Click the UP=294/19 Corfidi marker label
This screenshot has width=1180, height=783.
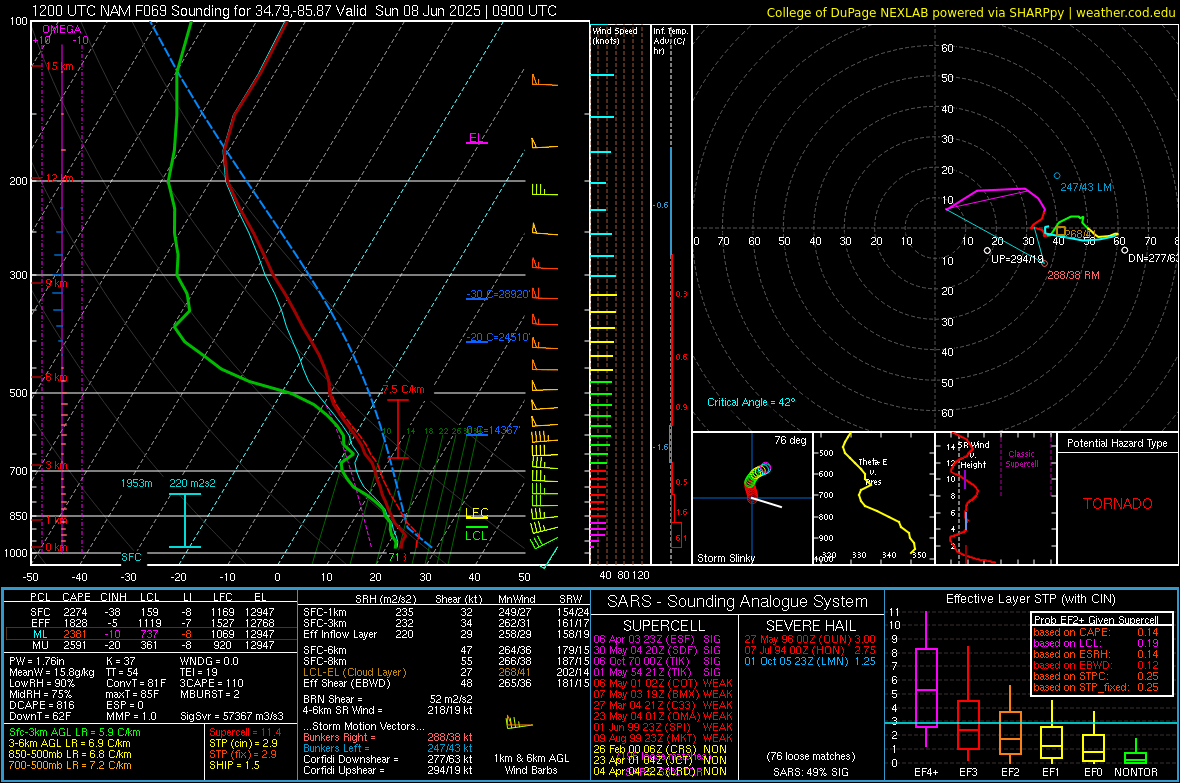coord(1017,259)
